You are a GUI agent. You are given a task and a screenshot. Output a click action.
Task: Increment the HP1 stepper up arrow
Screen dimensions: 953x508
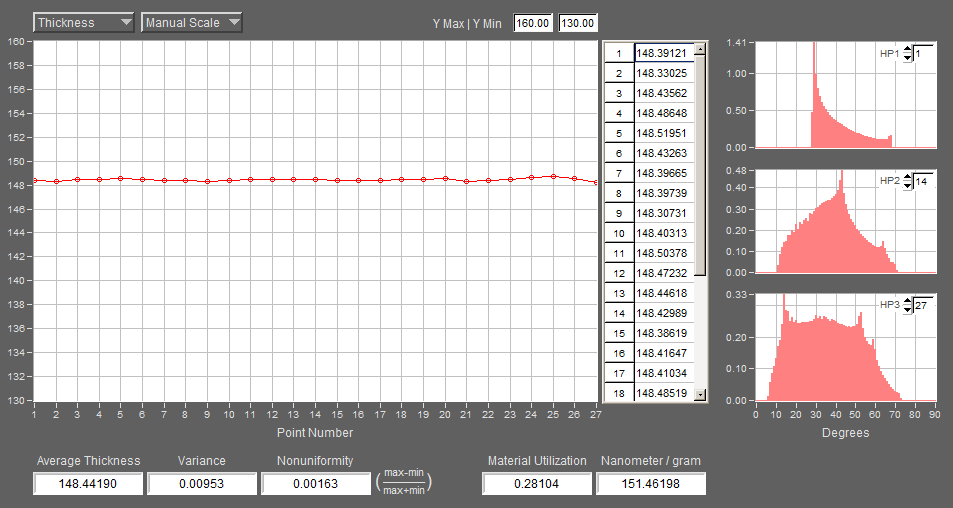(907, 50)
